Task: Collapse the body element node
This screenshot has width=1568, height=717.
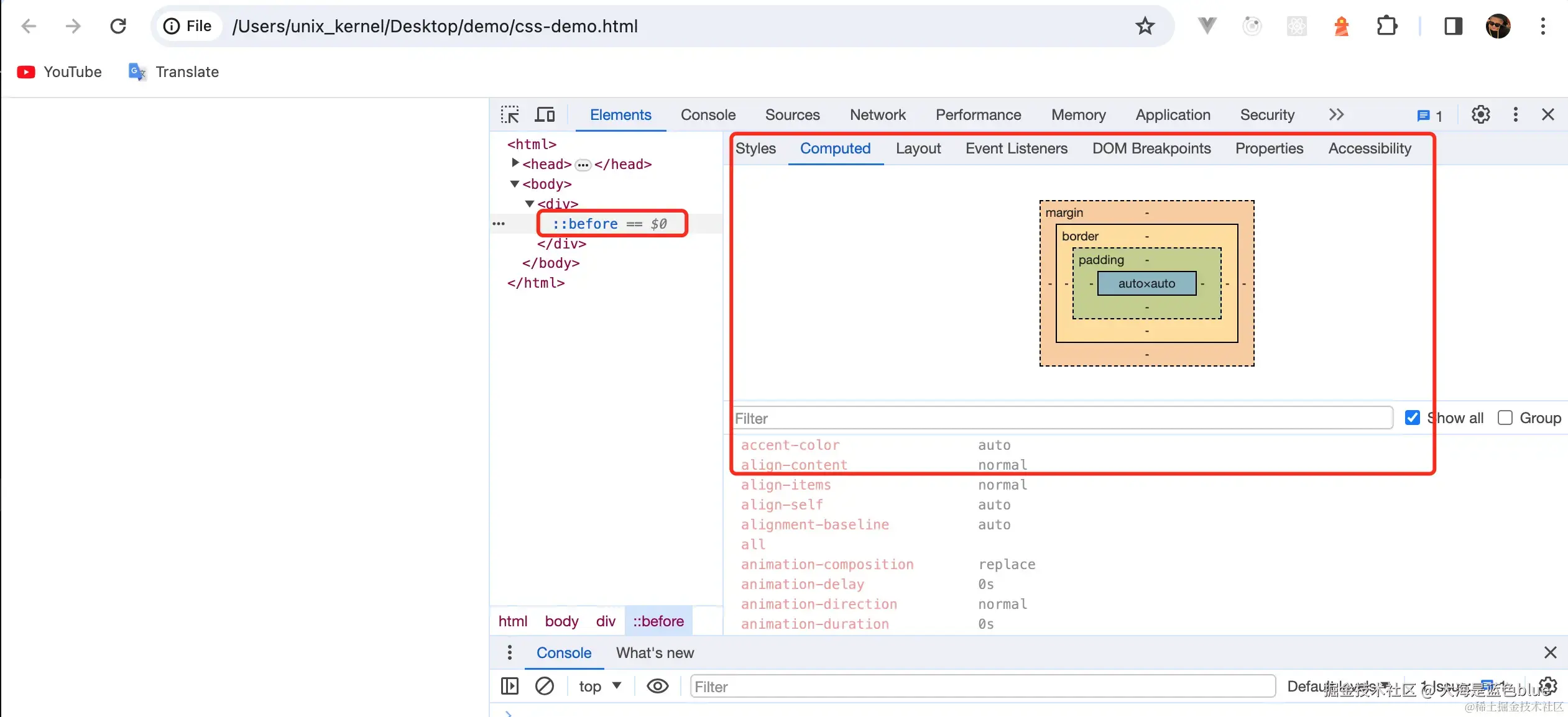Action: click(x=514, y=184)
